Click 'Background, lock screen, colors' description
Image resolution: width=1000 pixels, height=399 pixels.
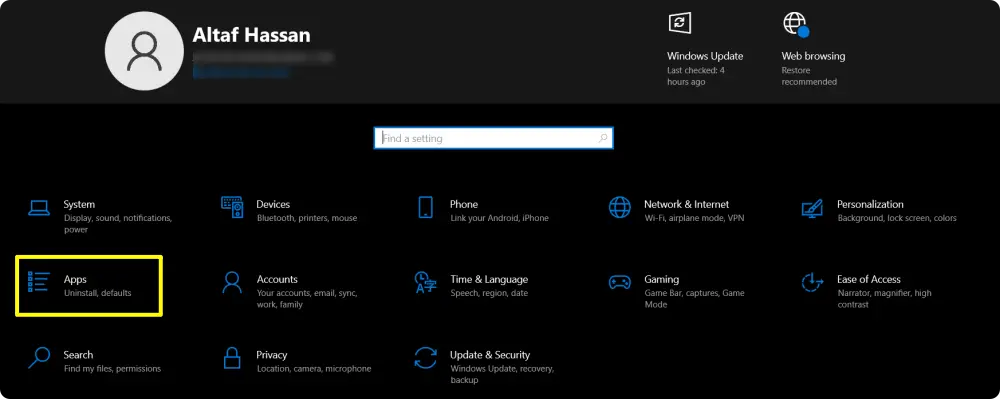(x=897, y=218)
